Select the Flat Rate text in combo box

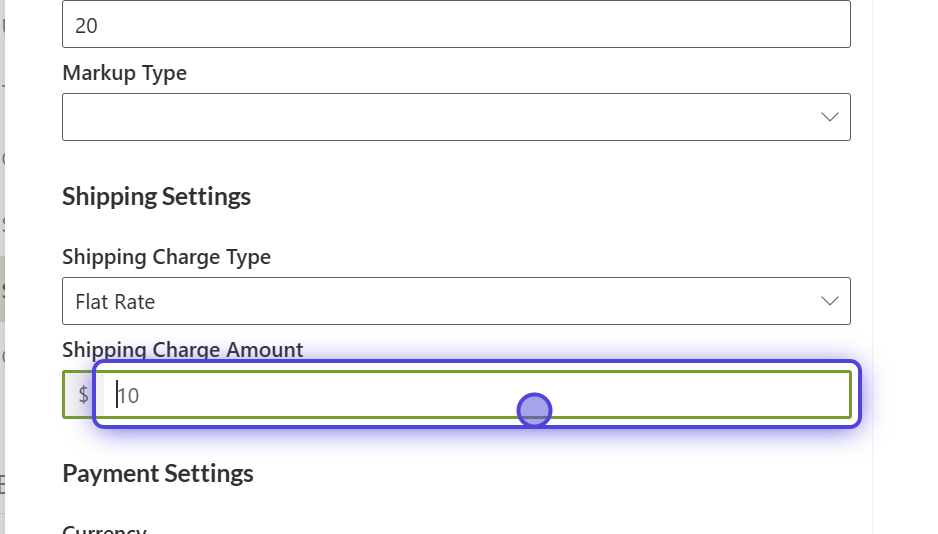coord(115,302)
